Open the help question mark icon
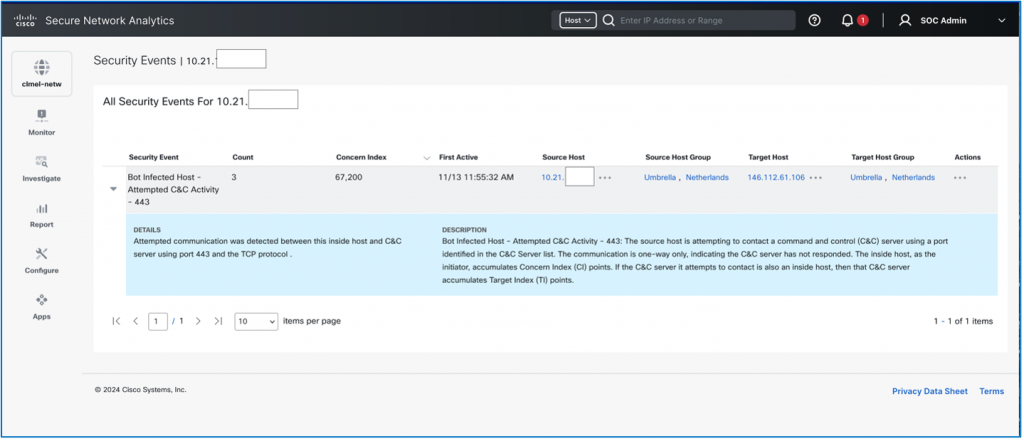Viewport: 1024px width, 441px height. point(814,20)
